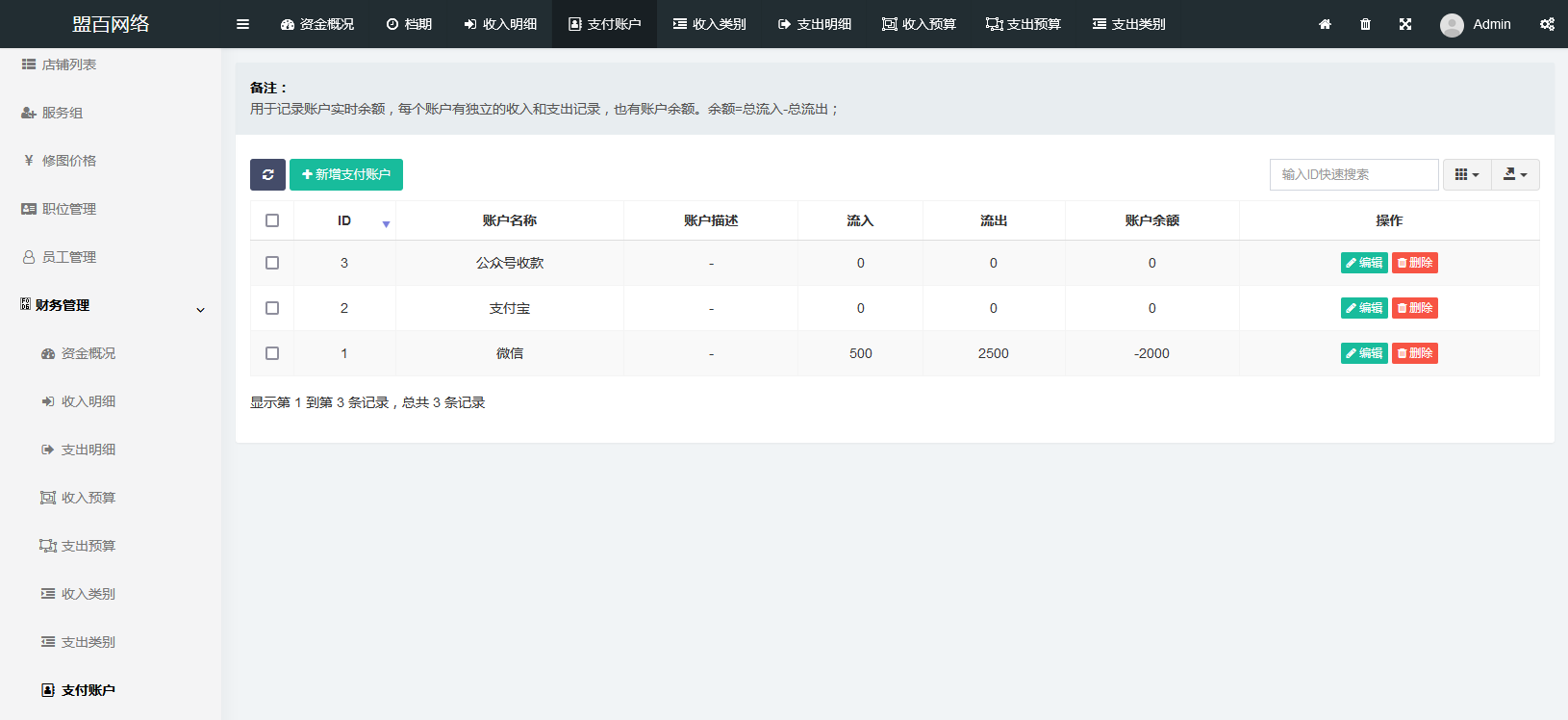Click the 新增支付账户 button
Image resolution: width=1568 pixels, height=720 pixels.
coord(346,174)
